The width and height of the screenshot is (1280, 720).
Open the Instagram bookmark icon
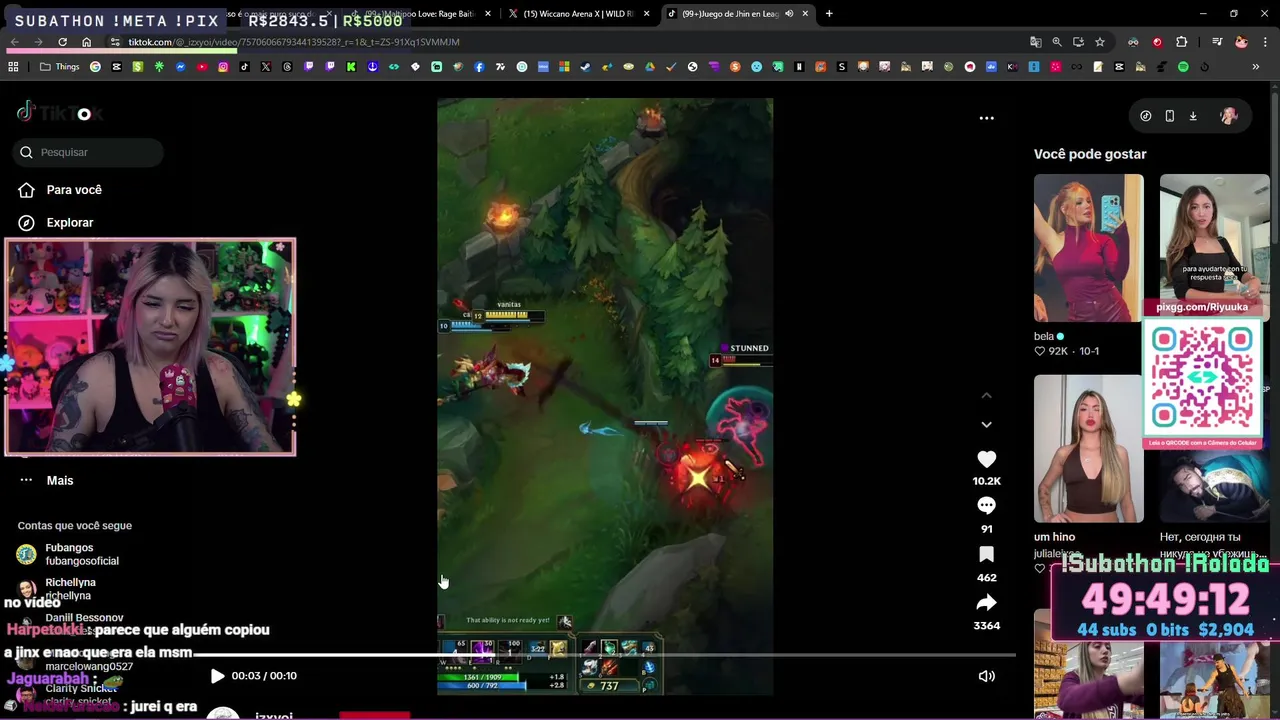tap(223, 67)
